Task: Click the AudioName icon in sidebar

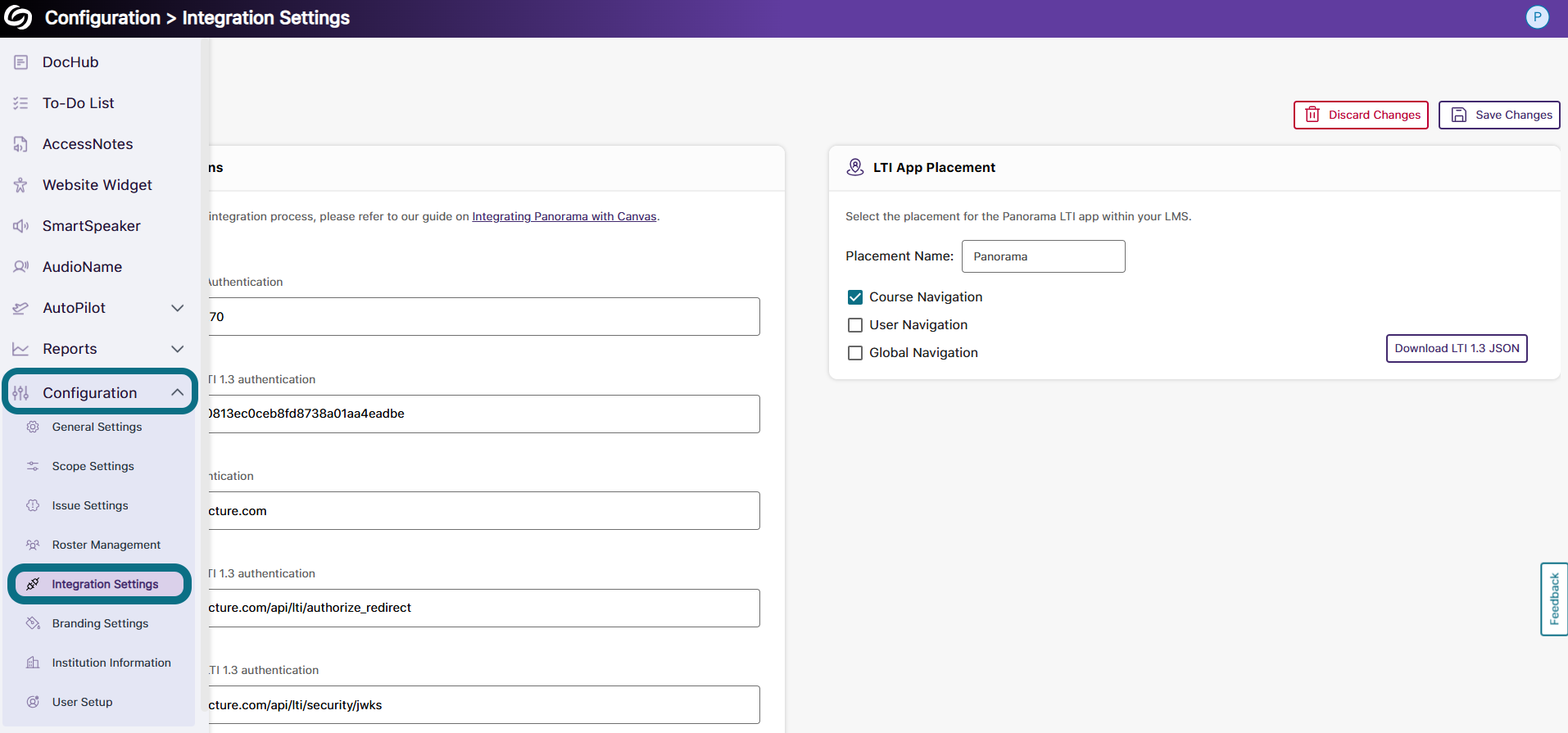Action: tap(21, 267)
